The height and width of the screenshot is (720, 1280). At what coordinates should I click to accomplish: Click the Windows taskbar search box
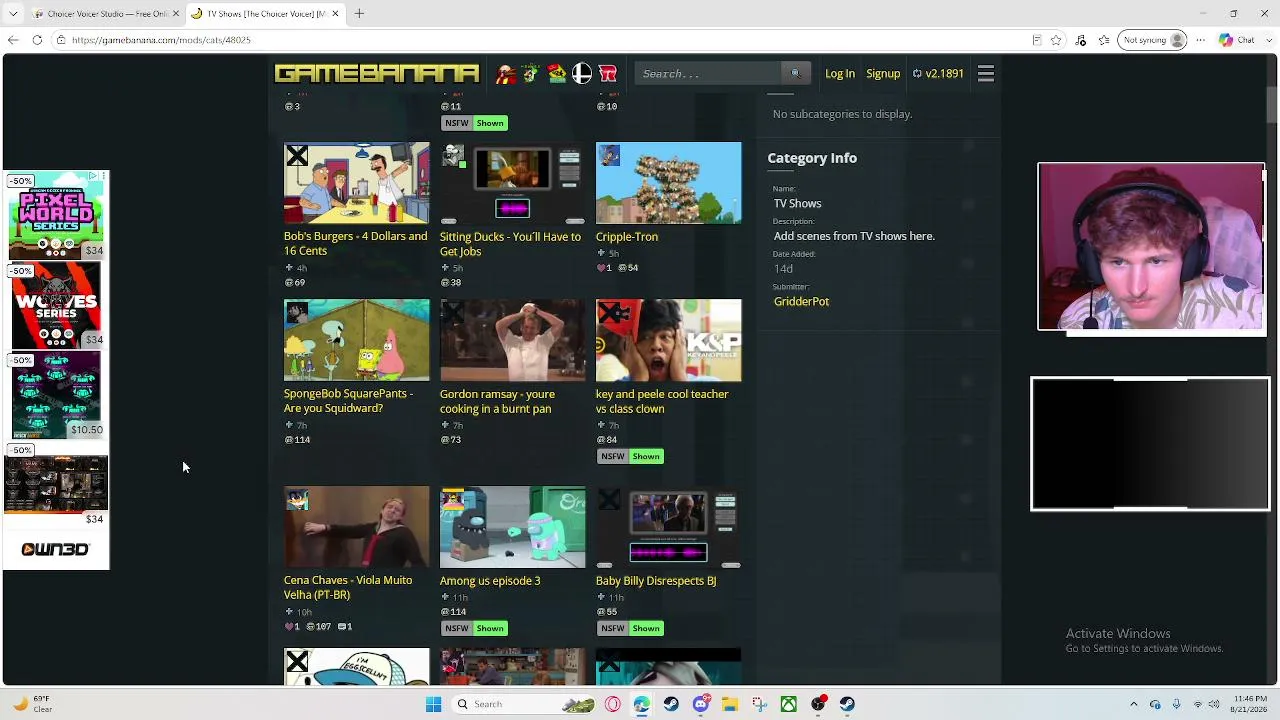522,704
